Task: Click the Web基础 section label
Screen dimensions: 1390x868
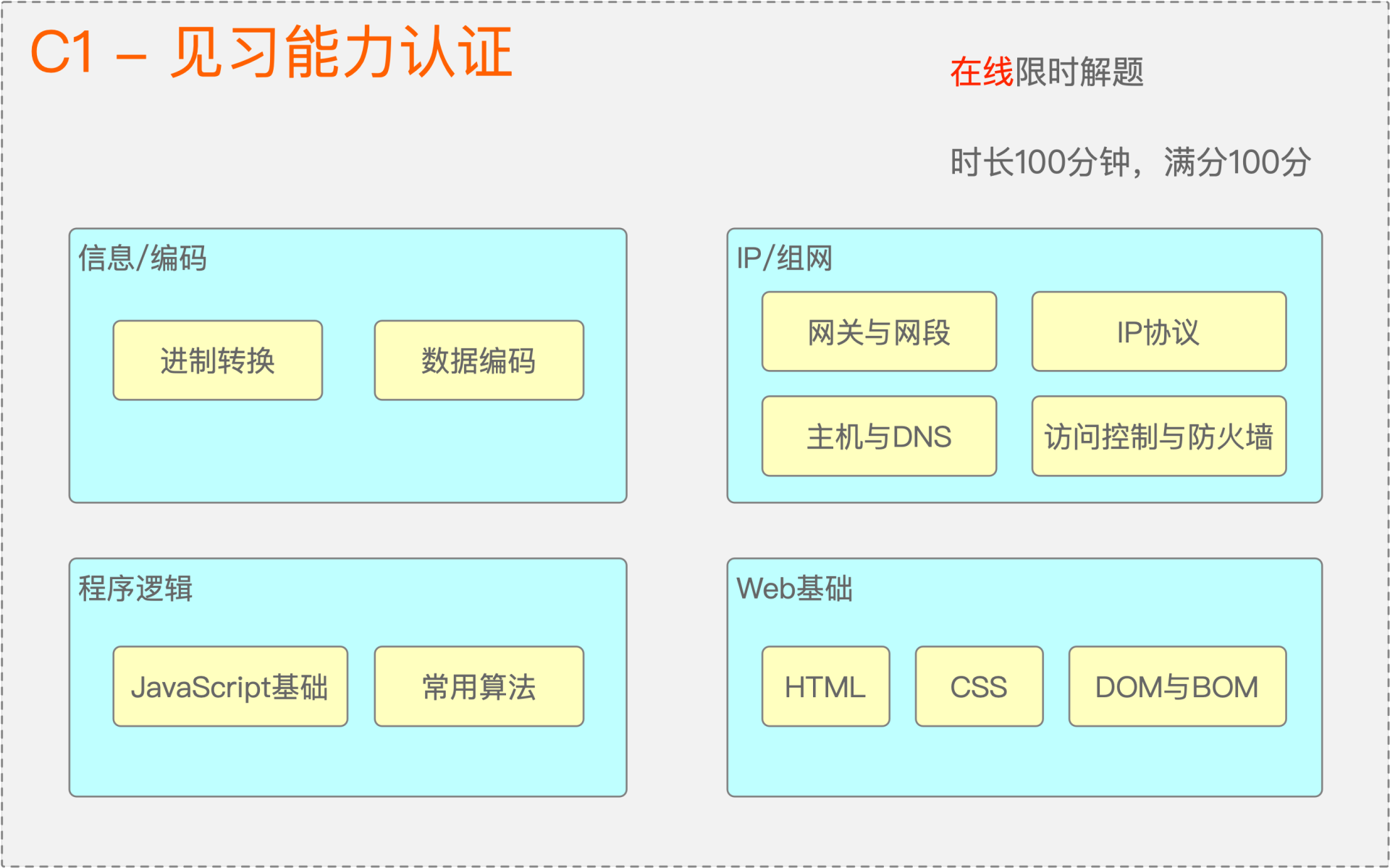Action: click(794, 588)
